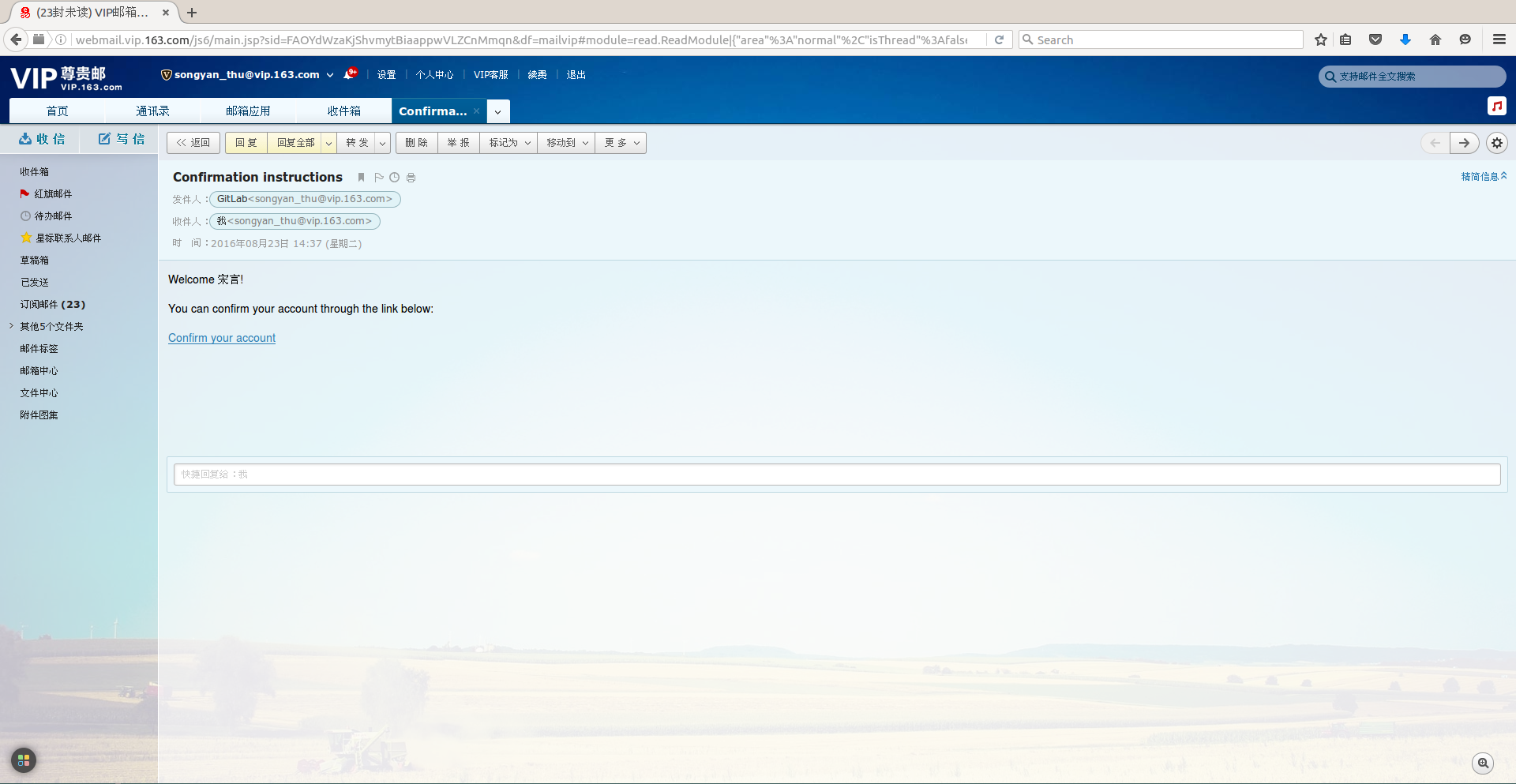The height and width of the screenshot is (784, 1516).
Task: Switch to the 邮箱应用 tab
Action: click(248, 111)
